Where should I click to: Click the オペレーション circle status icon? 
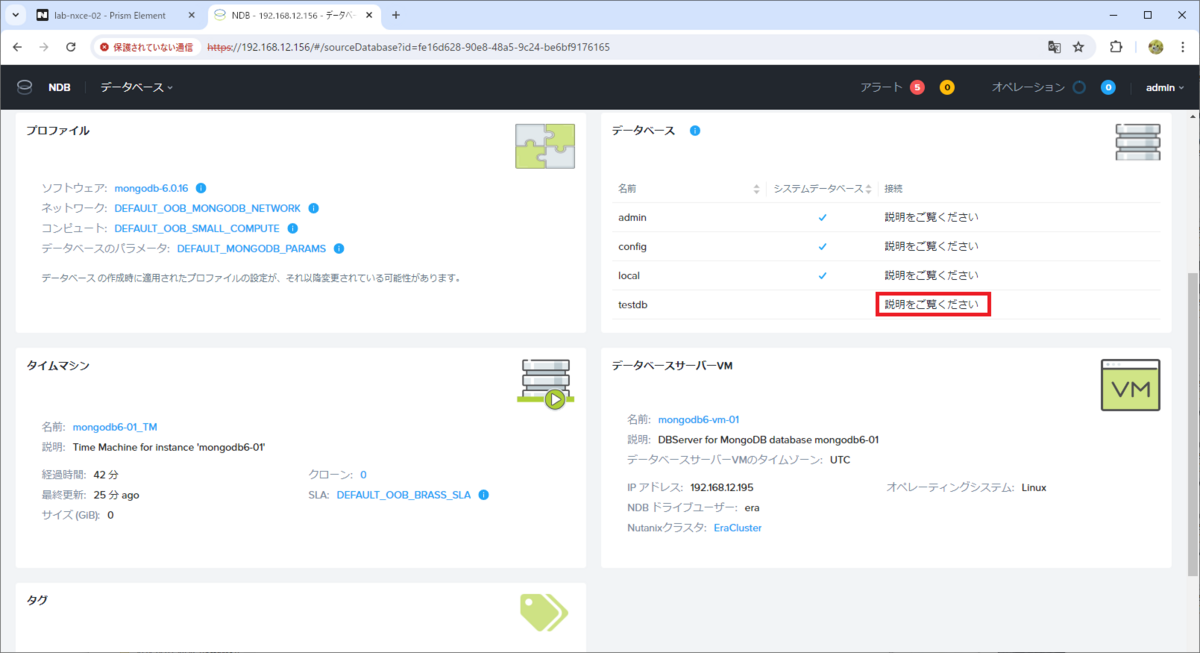[1079, 87]
